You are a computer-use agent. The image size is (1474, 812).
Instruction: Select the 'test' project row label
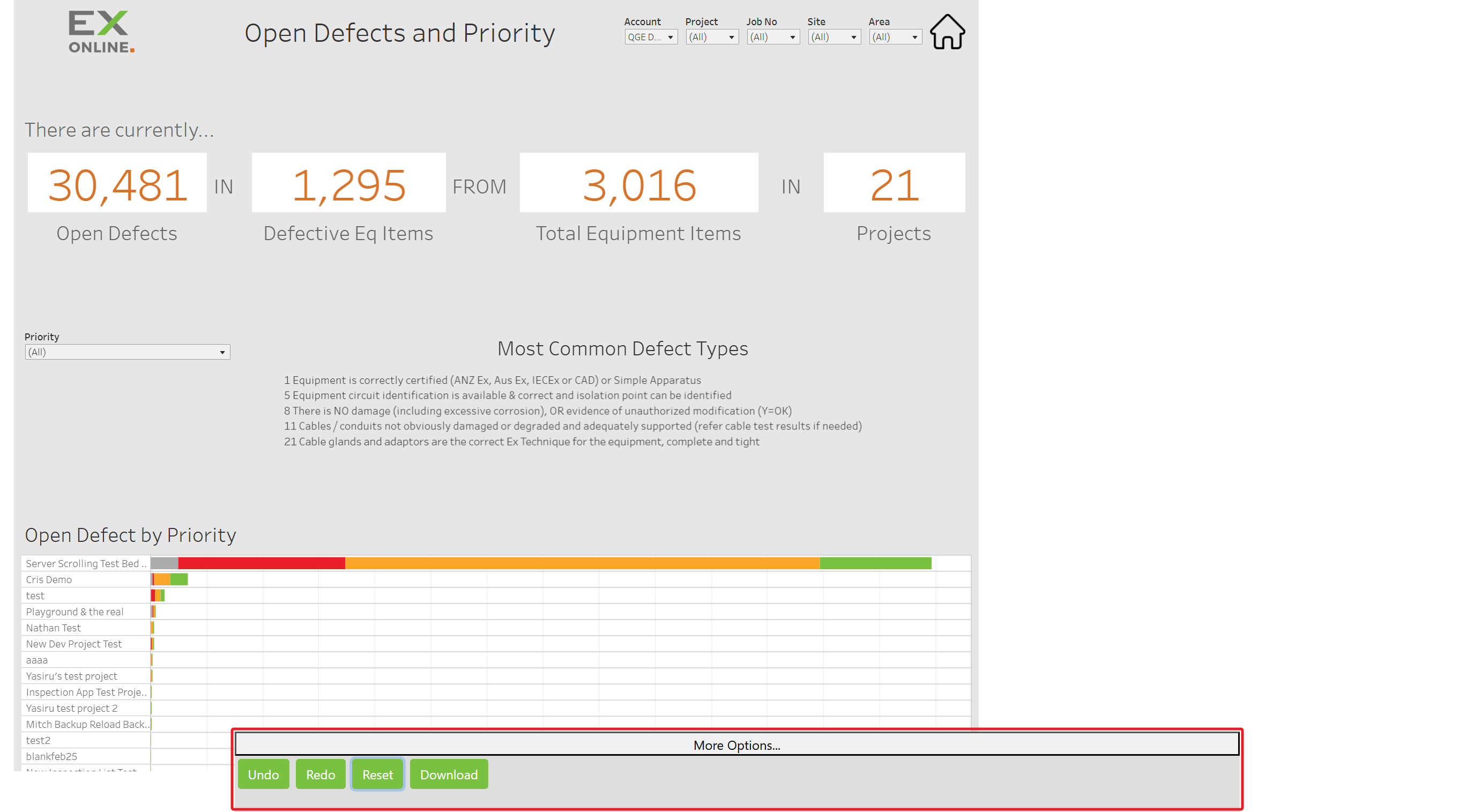[x=35, y=595]
